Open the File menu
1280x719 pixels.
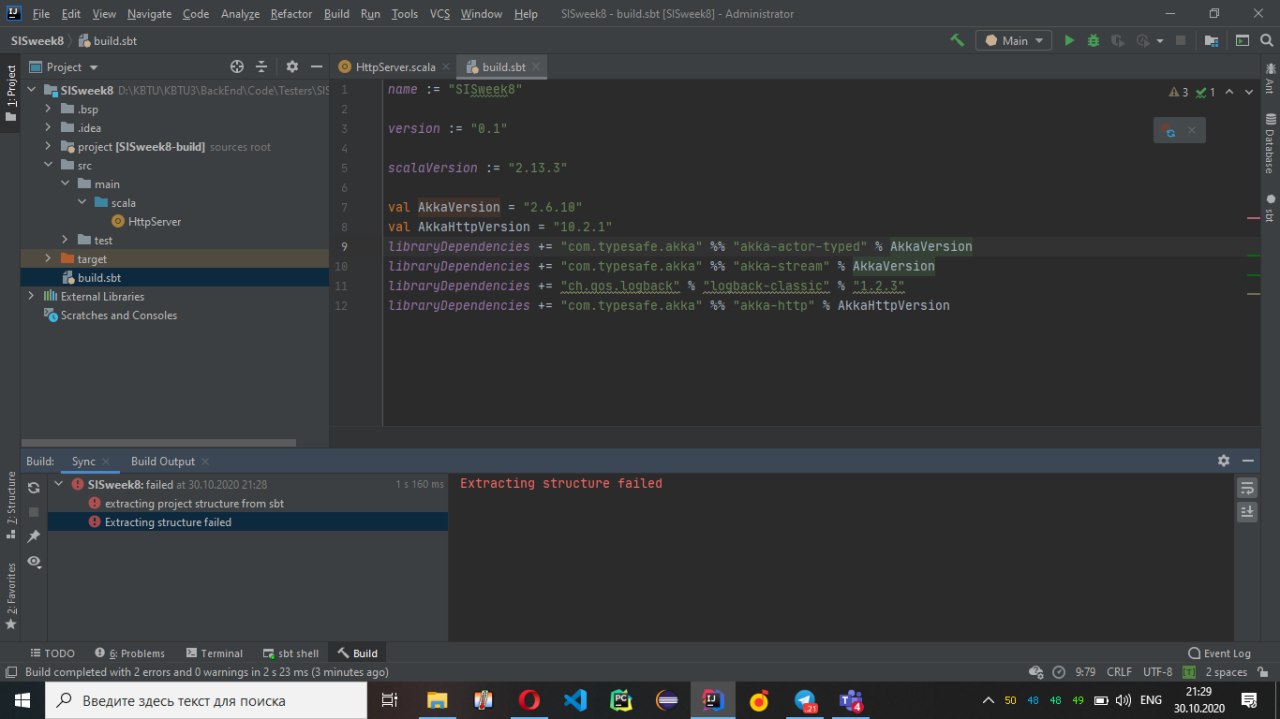[x=41, y=14]
